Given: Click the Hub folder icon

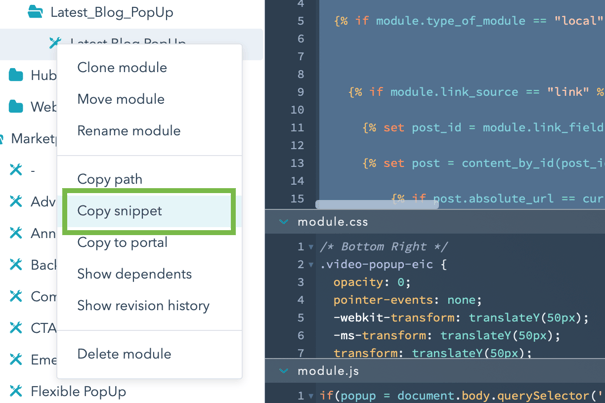Looking at the screenshot, I should coord(16,75).
